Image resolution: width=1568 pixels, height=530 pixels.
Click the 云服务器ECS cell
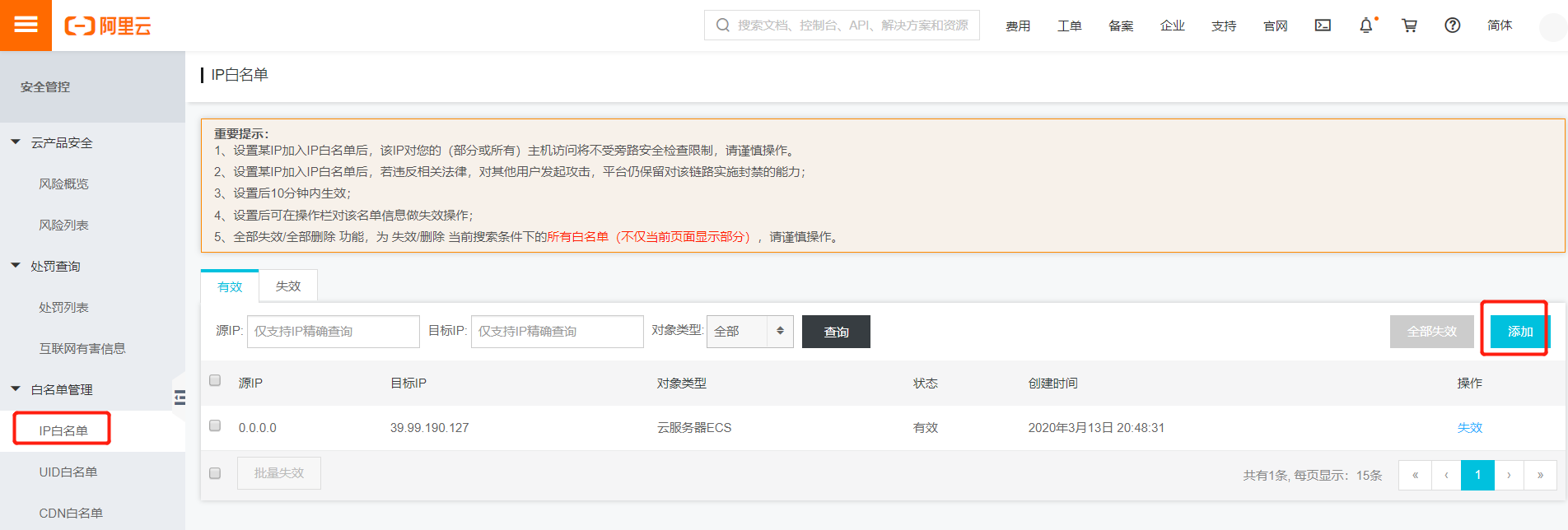pyautogui.click(x=694, y=428)
